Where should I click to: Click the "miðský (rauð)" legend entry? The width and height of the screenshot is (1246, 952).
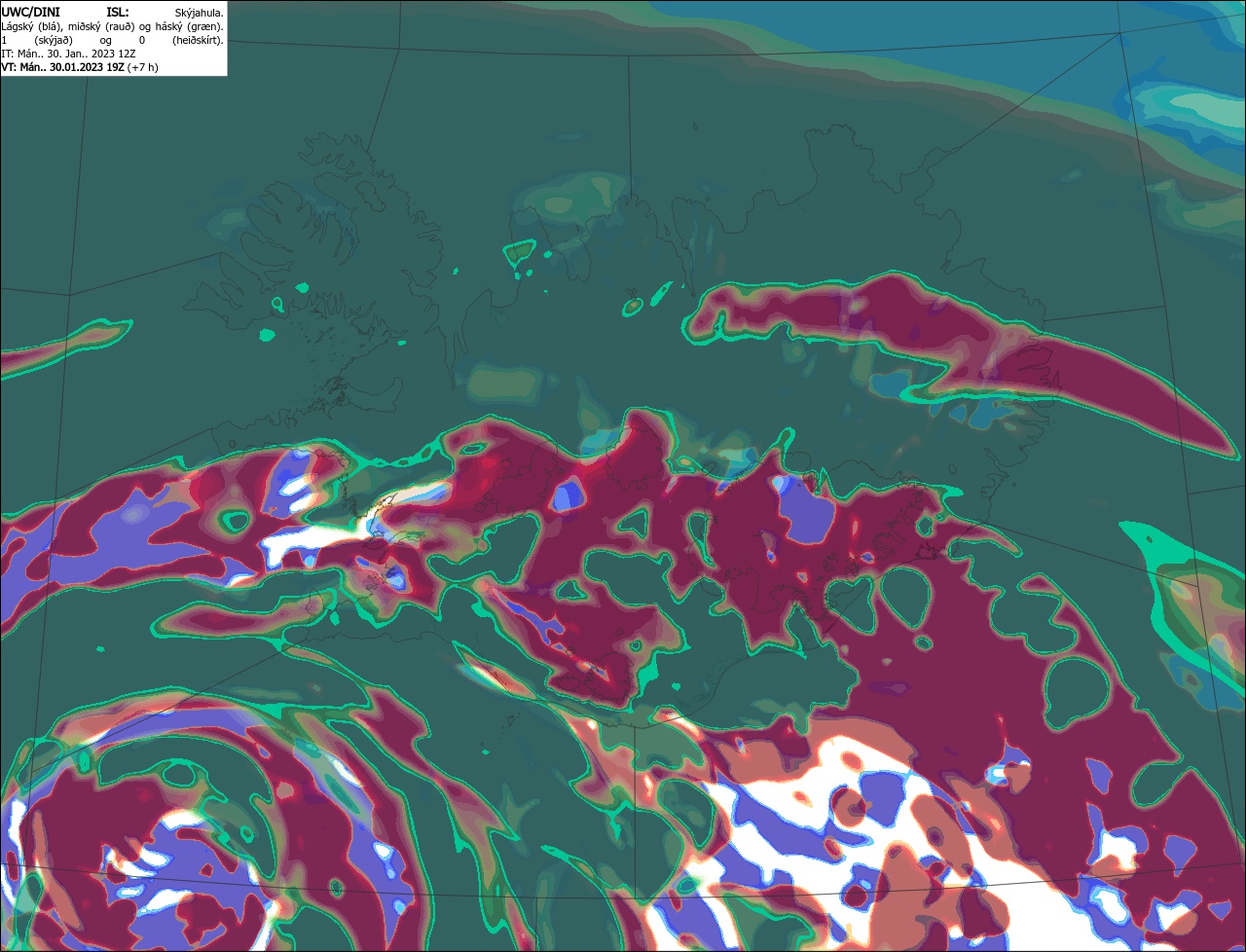tap(101, 27)
